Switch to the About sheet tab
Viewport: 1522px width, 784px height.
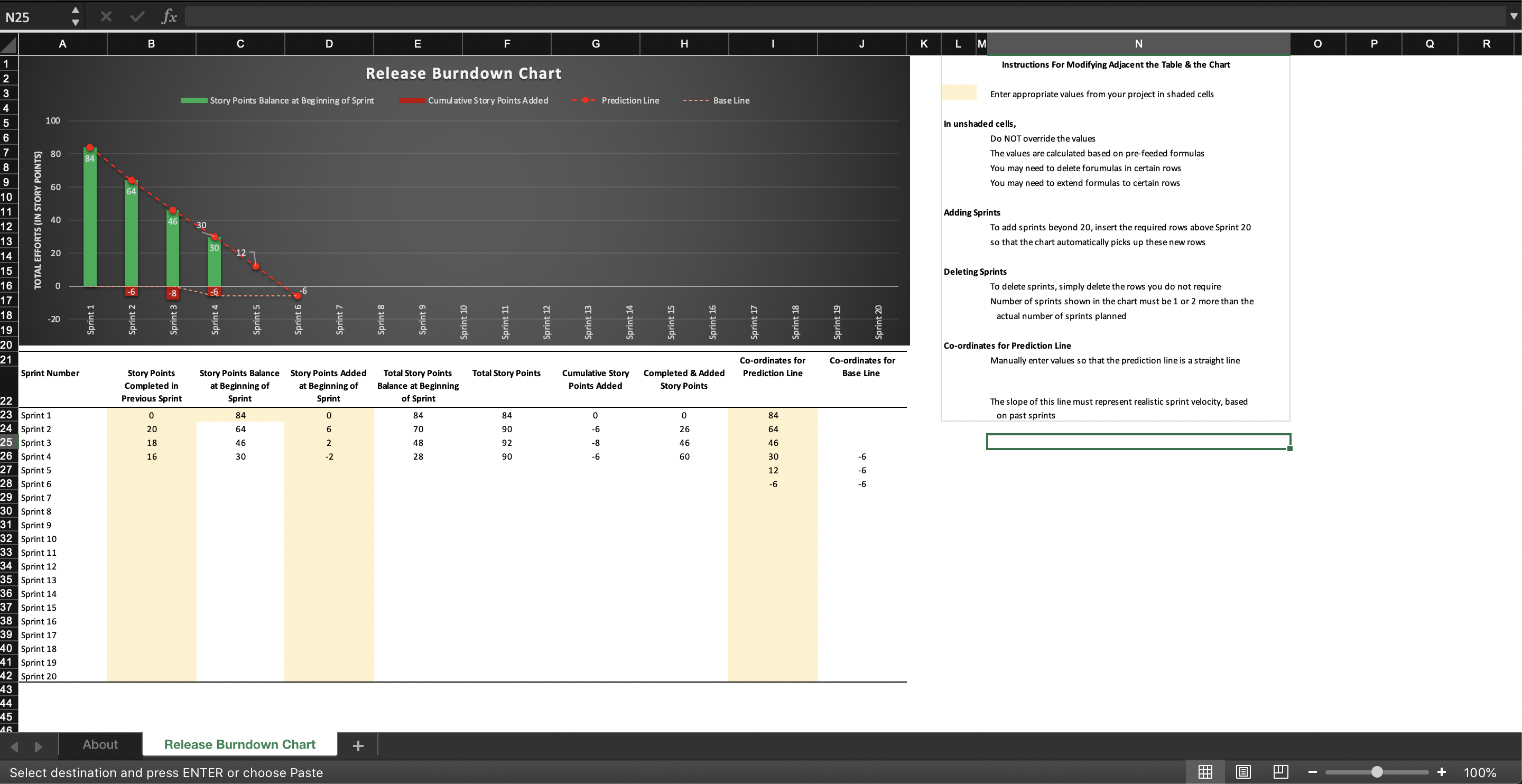tap(100, 744)
